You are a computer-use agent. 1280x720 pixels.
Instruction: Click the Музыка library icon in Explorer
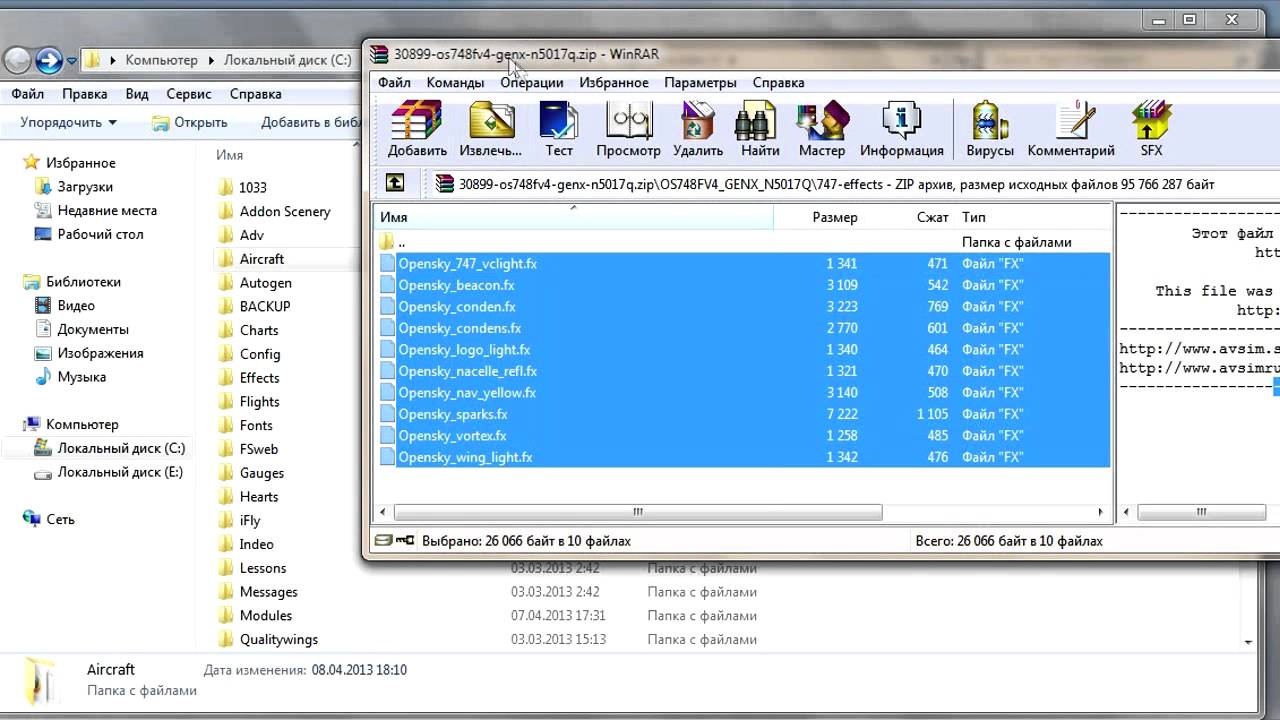tap(43, 377)
